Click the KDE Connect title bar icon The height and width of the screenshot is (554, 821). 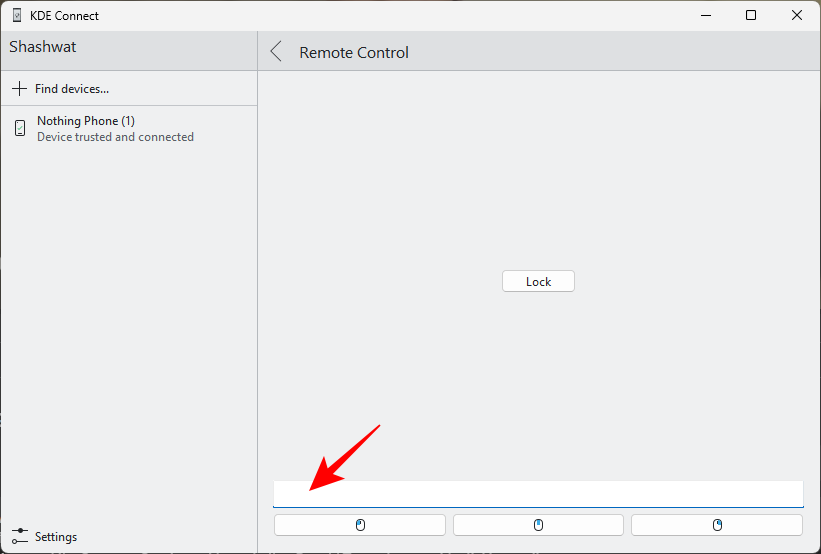[17, 15]
